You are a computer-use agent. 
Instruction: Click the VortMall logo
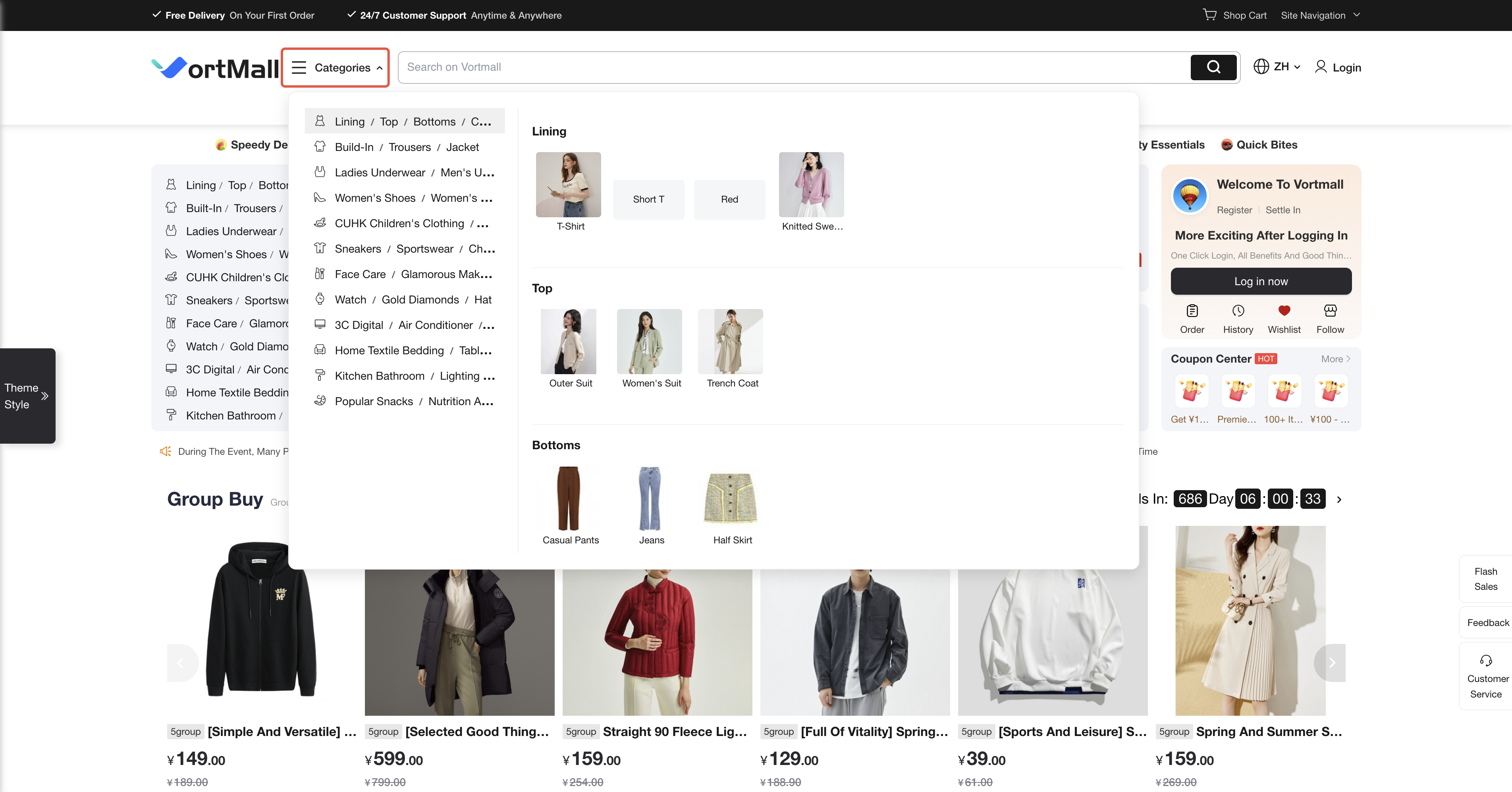tap(215, 68)
